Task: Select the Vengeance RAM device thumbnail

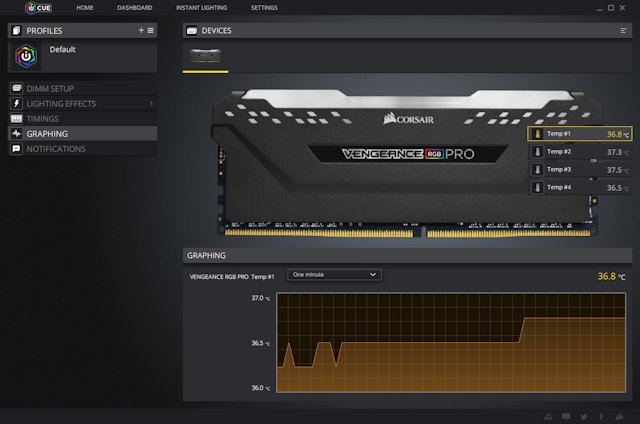Action: pyautogui.click(x=206, y=56)
